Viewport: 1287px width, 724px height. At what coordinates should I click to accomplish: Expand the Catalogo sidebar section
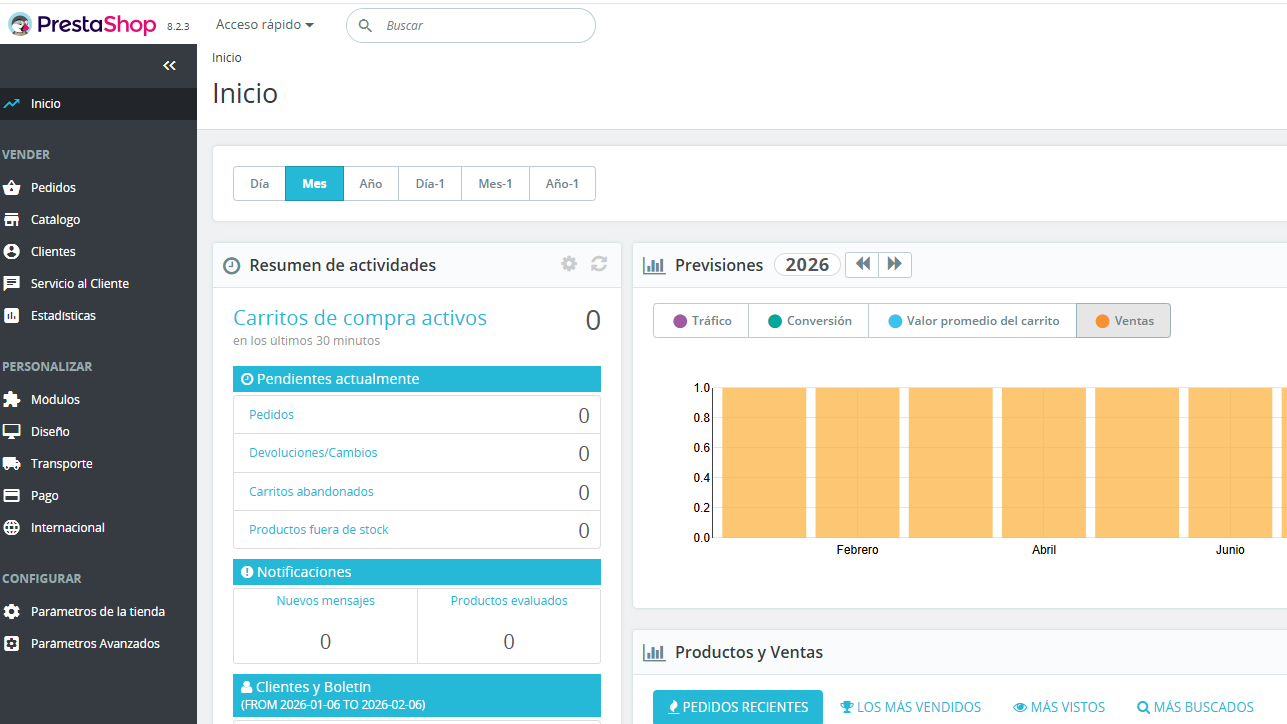[55, 220]
